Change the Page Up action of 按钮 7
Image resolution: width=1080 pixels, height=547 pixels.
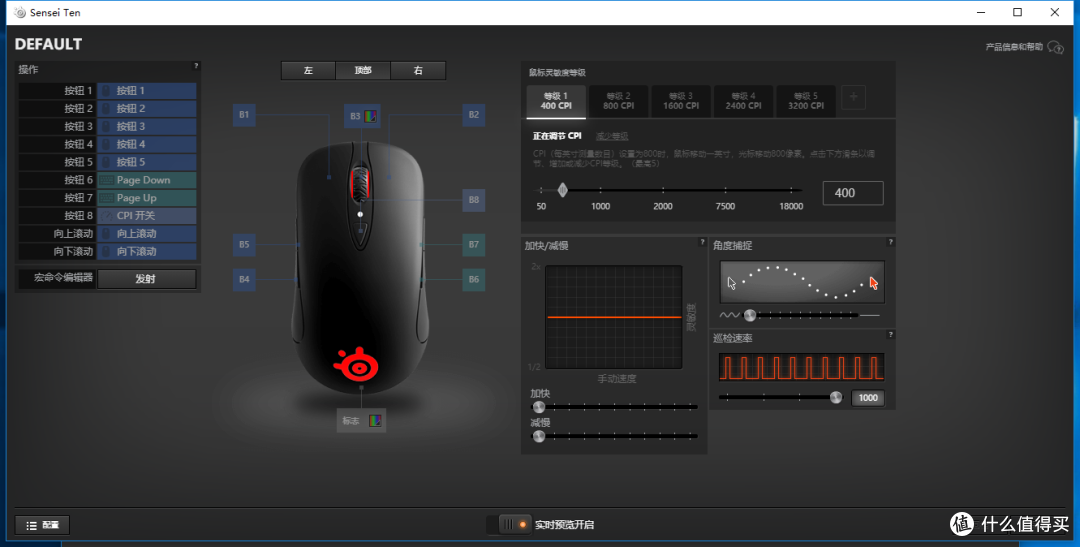[x=147, y=198]
